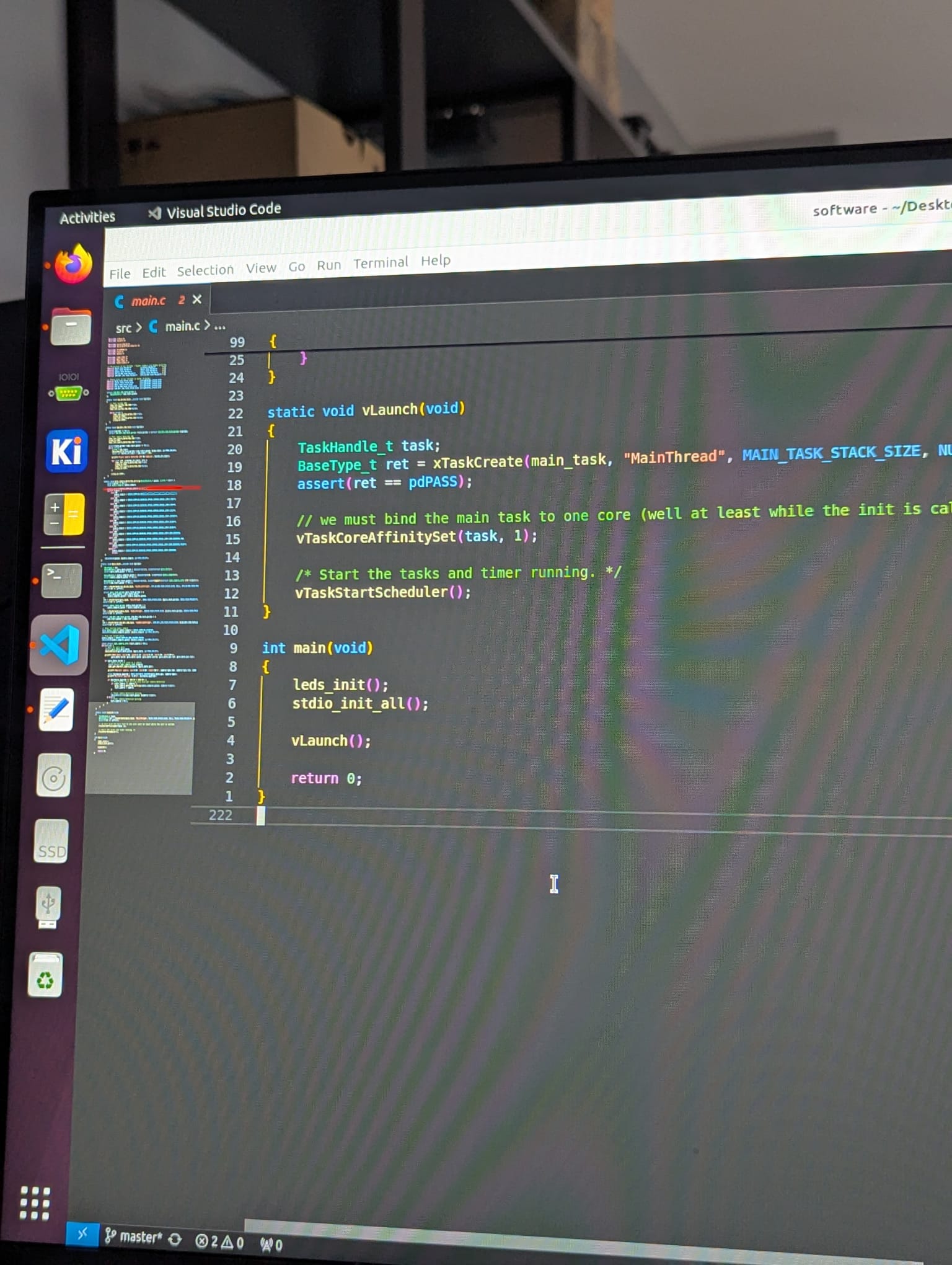The image size is (952, 1265).
Task: Open the SSD drive in dock
Action: tap(51, 841)
